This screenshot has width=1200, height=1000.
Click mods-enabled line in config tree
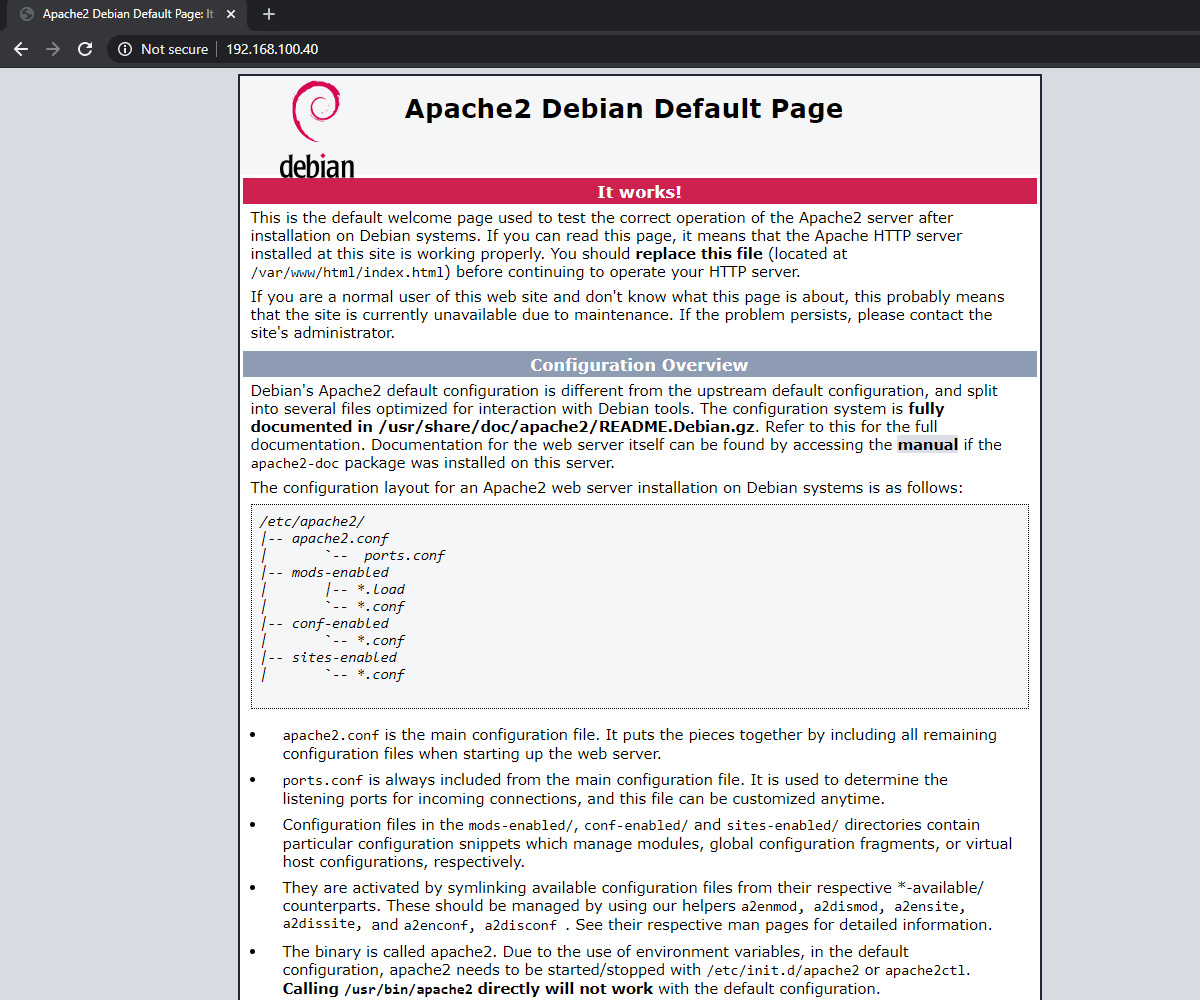[340, 572]
